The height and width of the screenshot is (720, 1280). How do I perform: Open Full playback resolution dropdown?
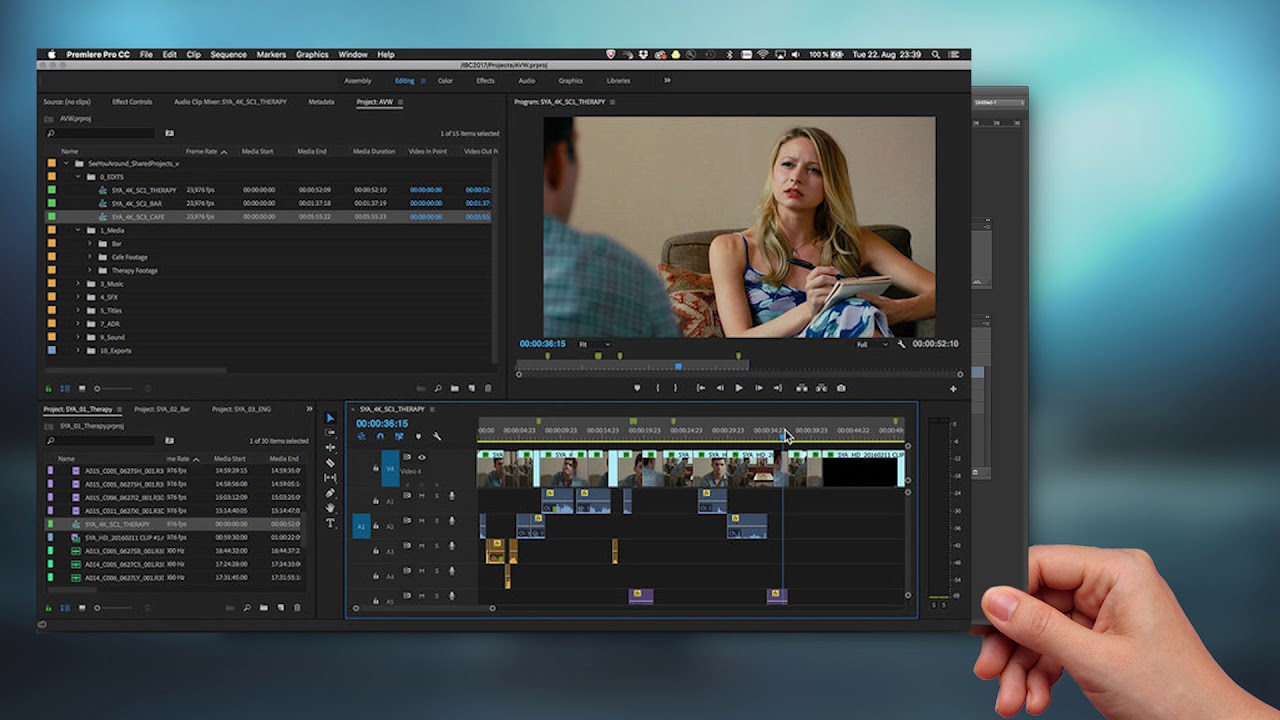coord(872,344)
